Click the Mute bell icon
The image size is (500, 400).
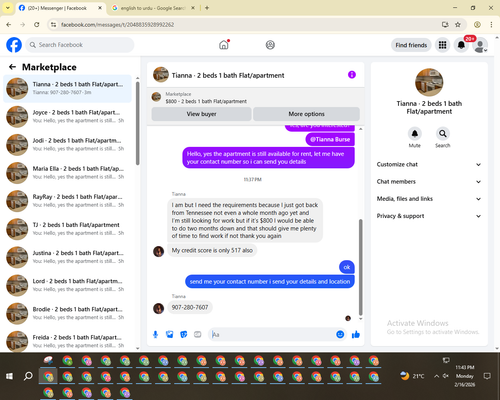coord(414,134)
